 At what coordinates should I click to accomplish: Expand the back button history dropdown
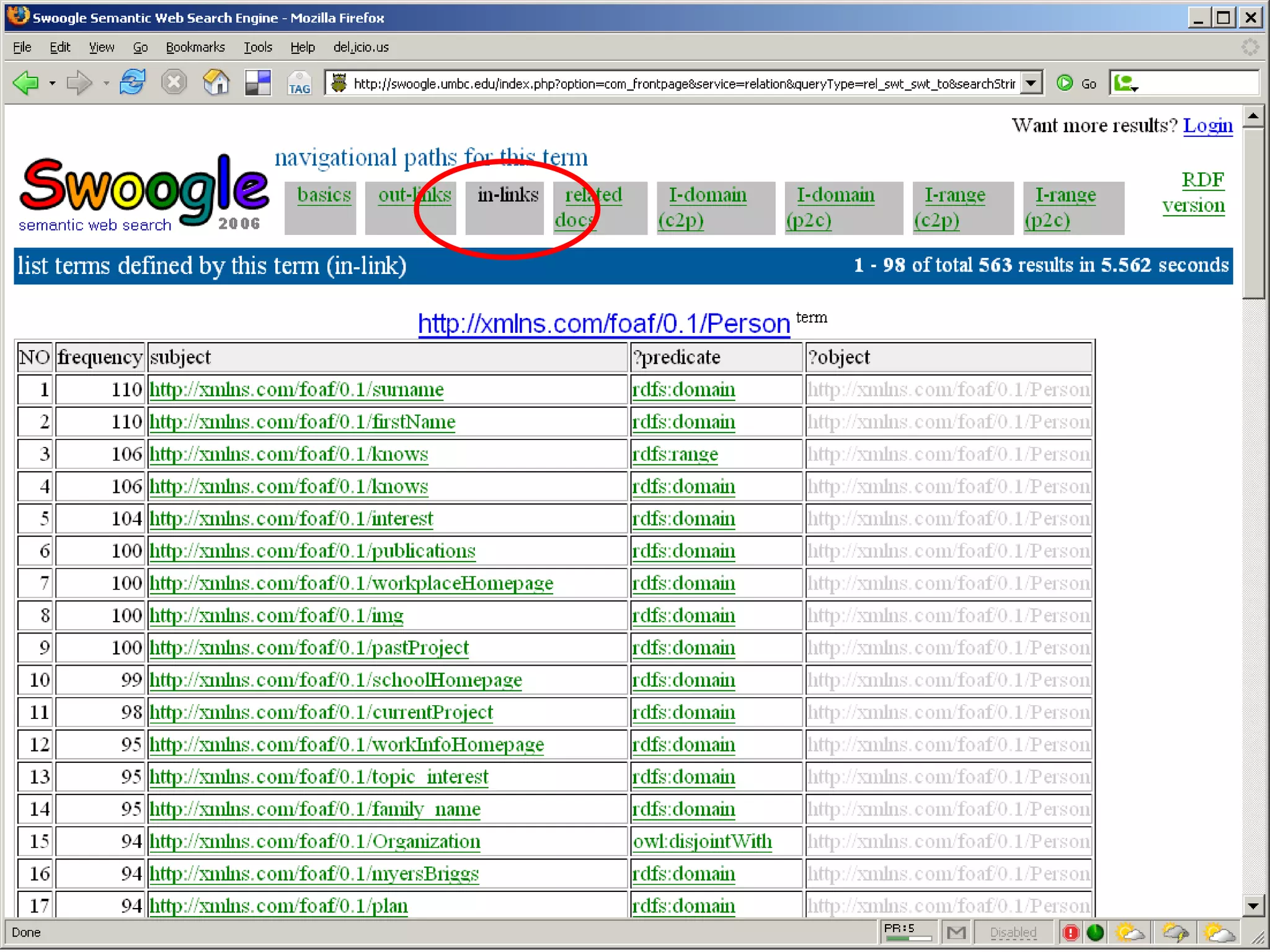tap(52, 83)
